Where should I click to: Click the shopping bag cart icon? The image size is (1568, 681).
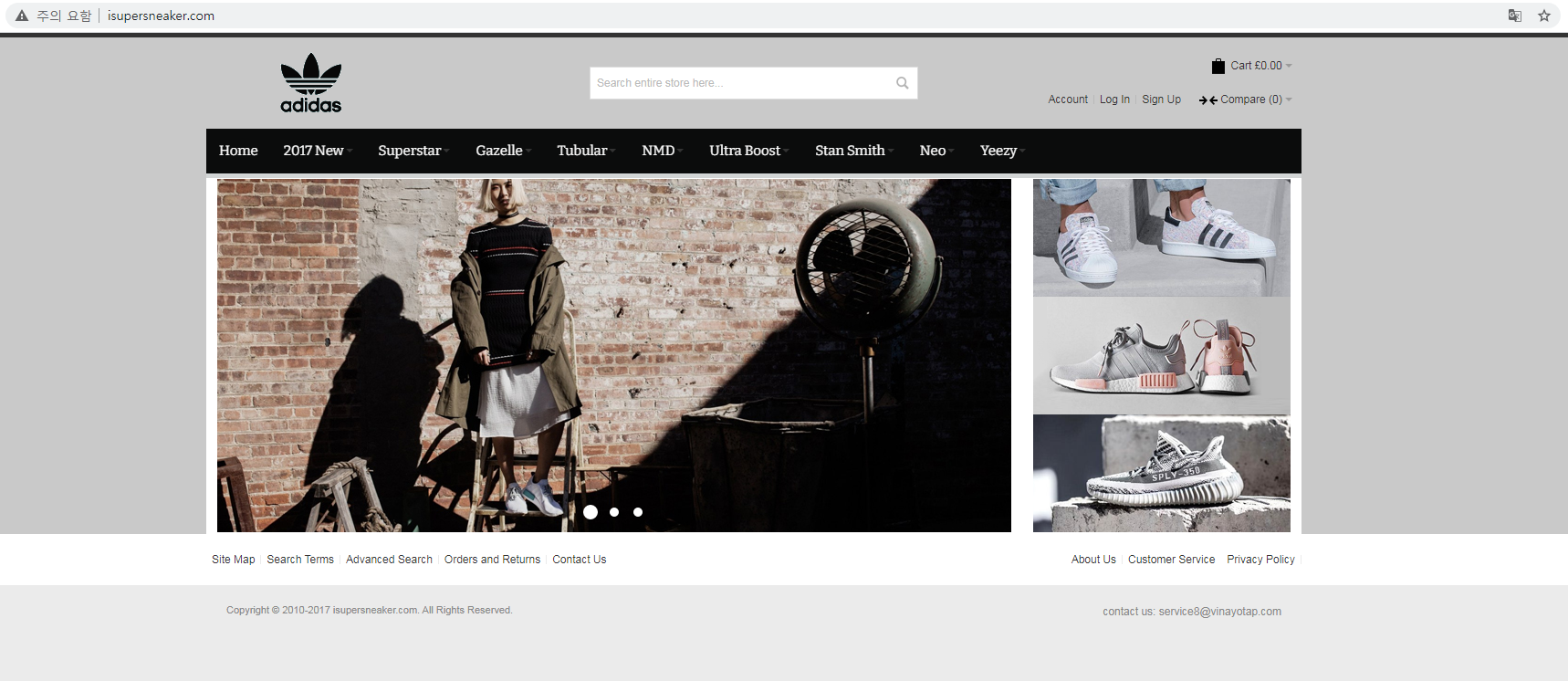(x=1218, y=66)
